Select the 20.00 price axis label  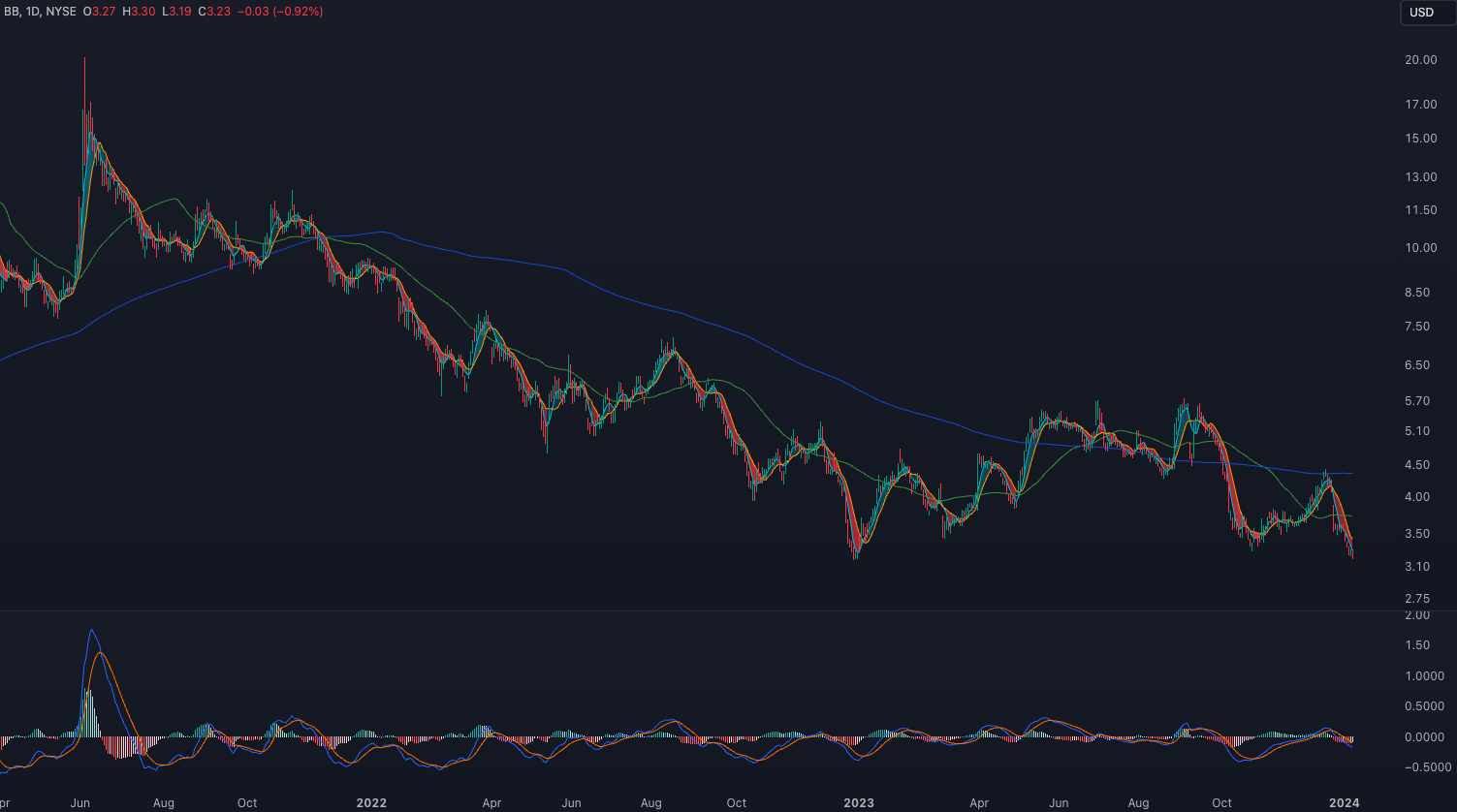click(x=1420, y=60)
